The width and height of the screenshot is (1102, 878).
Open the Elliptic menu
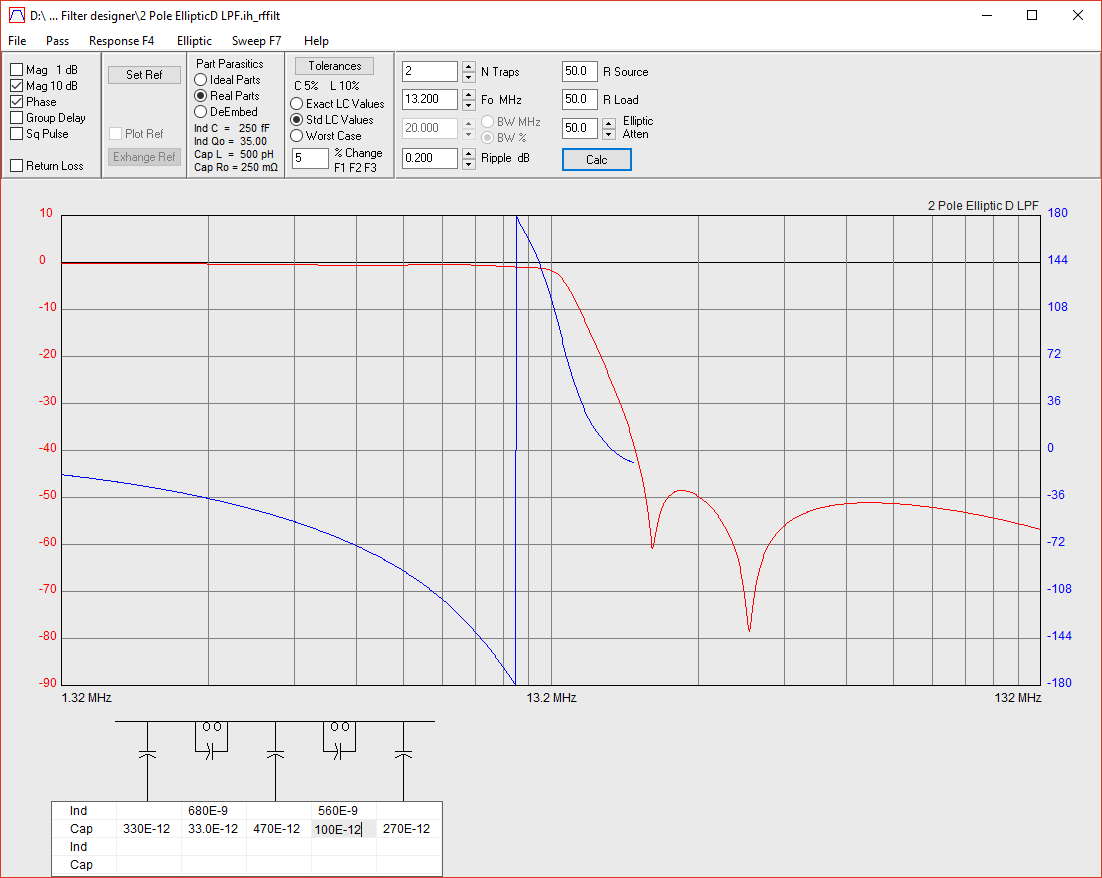(194, 41)
